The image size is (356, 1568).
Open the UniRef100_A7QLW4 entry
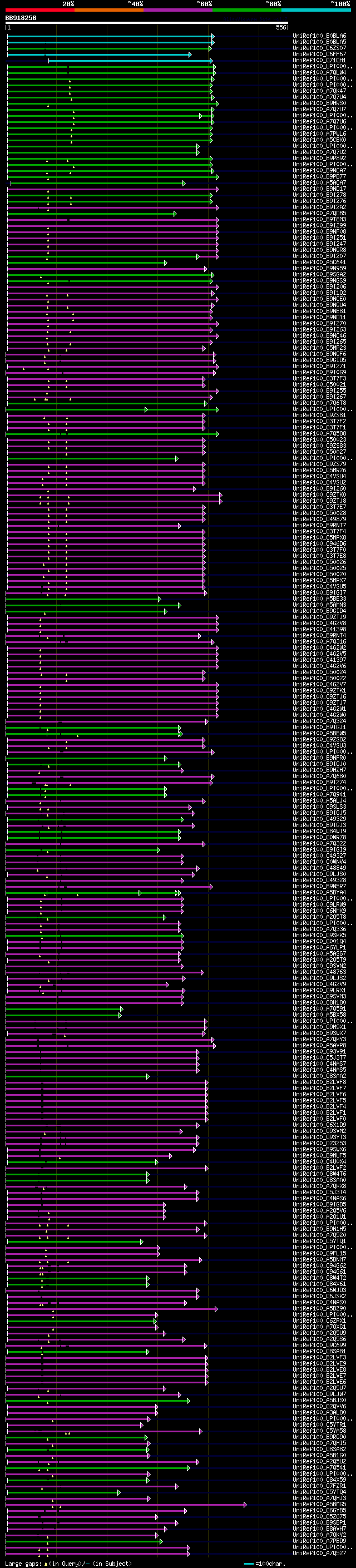point(319,72)
